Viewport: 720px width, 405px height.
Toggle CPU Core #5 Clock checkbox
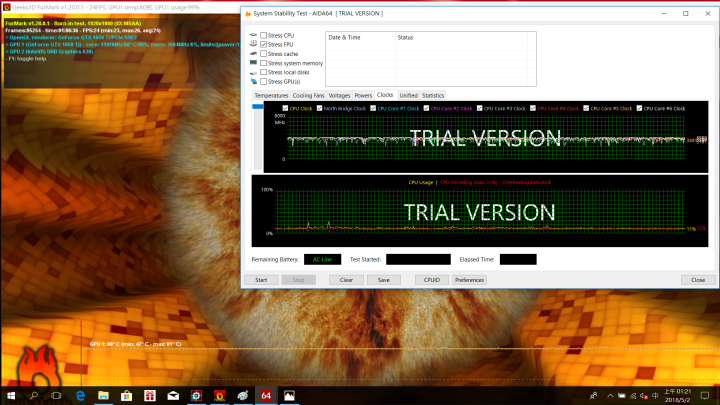coord(586,108)
